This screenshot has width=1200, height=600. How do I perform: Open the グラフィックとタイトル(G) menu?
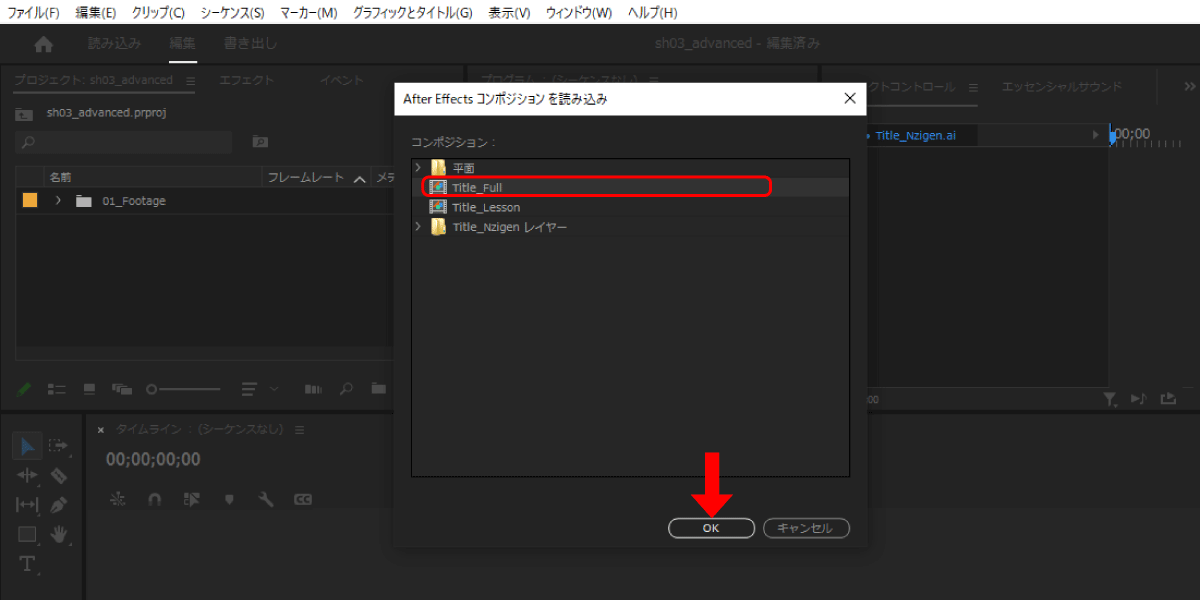tap(413, 13)
